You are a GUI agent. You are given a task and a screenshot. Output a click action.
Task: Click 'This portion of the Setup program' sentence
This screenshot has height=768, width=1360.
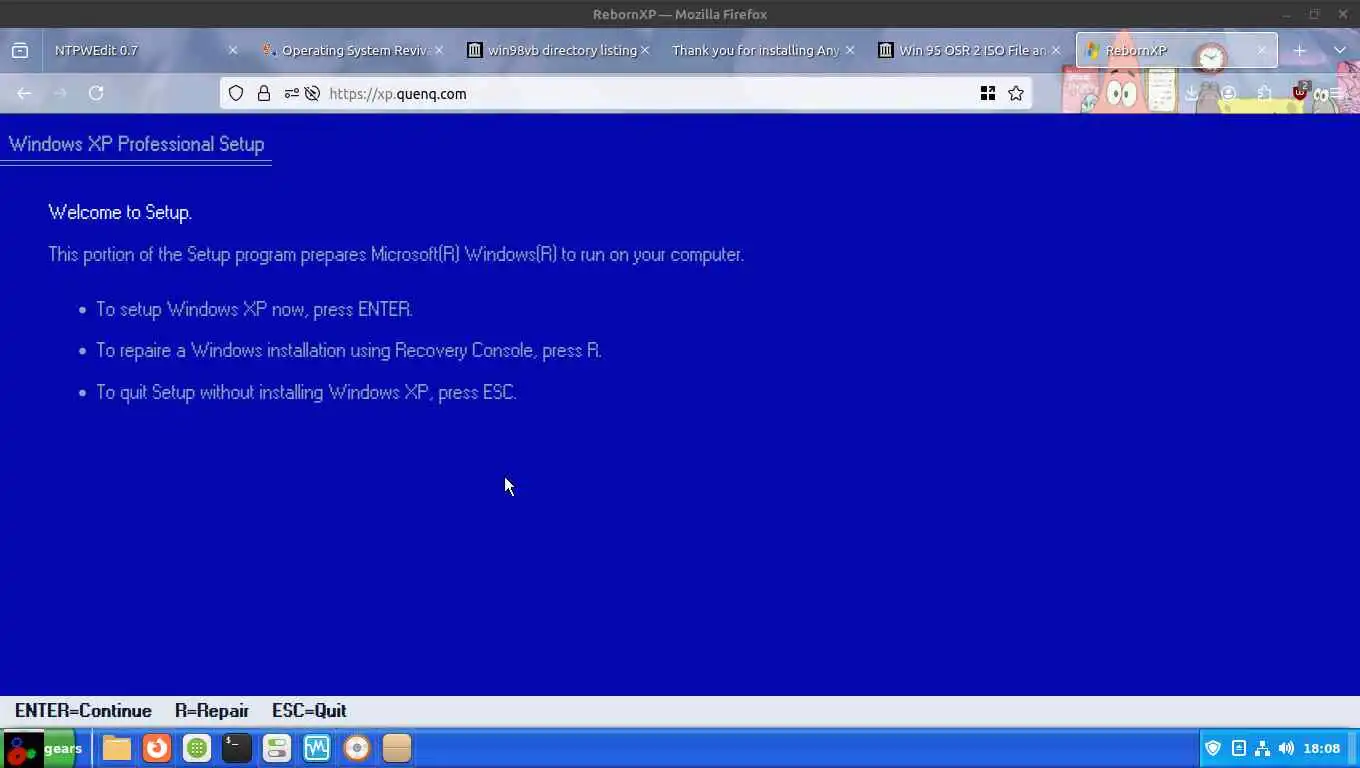[396, 254]
